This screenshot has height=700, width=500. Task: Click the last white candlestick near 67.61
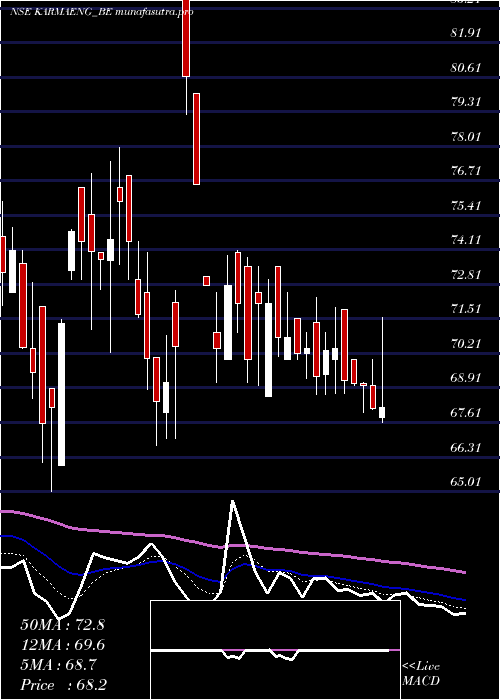(x=382, y=412)
